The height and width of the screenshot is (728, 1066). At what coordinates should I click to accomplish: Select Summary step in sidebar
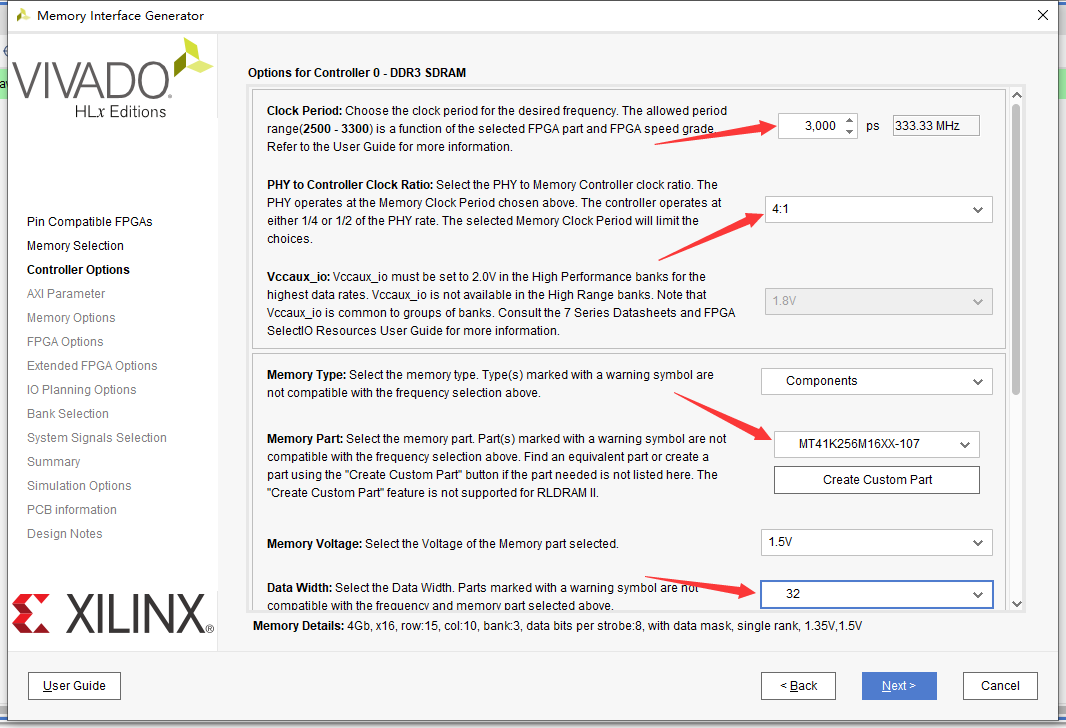coord(54,462)
